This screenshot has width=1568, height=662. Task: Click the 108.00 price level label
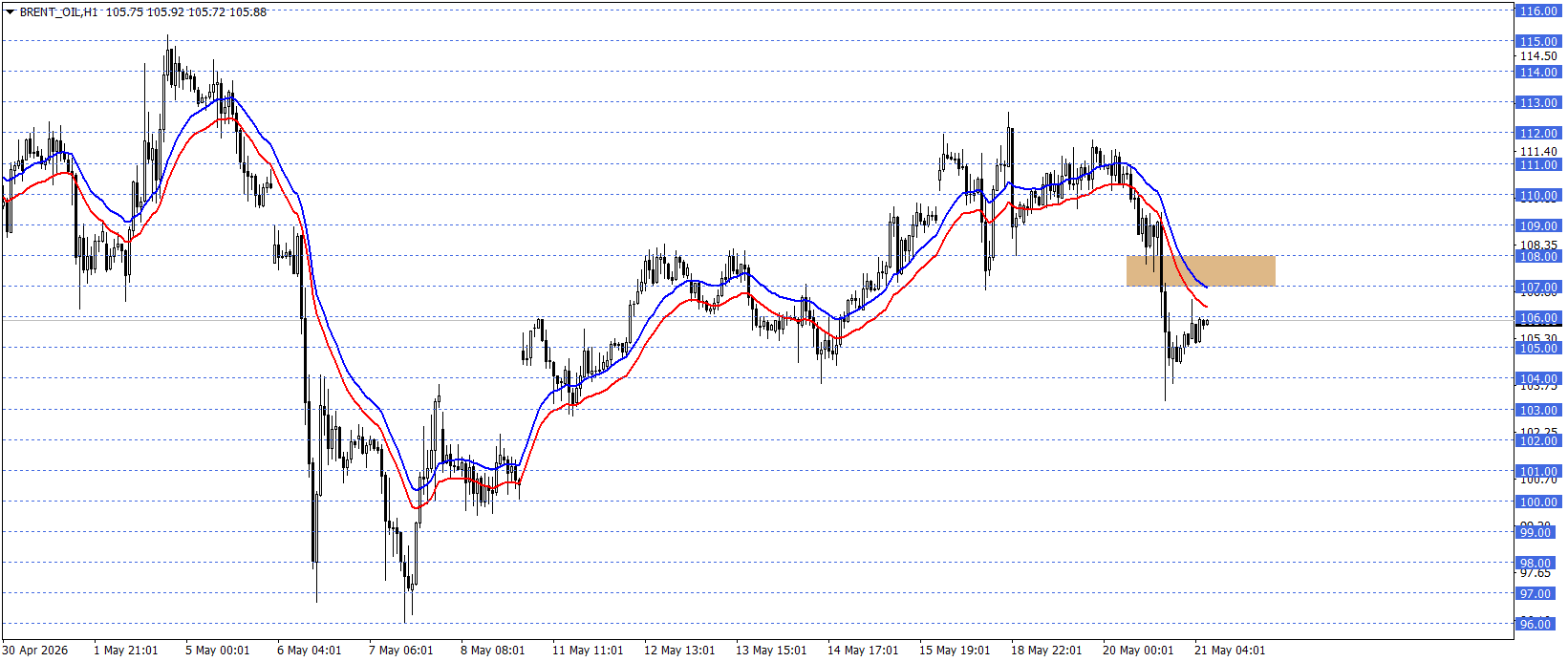click(x=1538, y=257)
